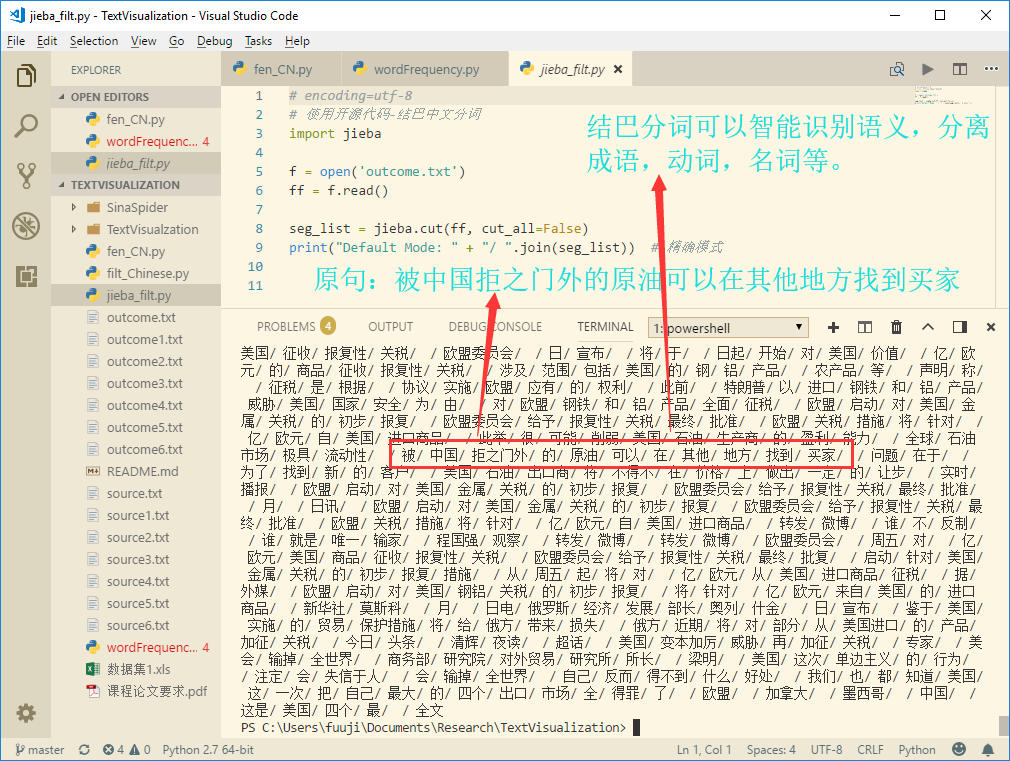Change line ending via CRLF
The image size is (1010, 761).
(870, 750)
